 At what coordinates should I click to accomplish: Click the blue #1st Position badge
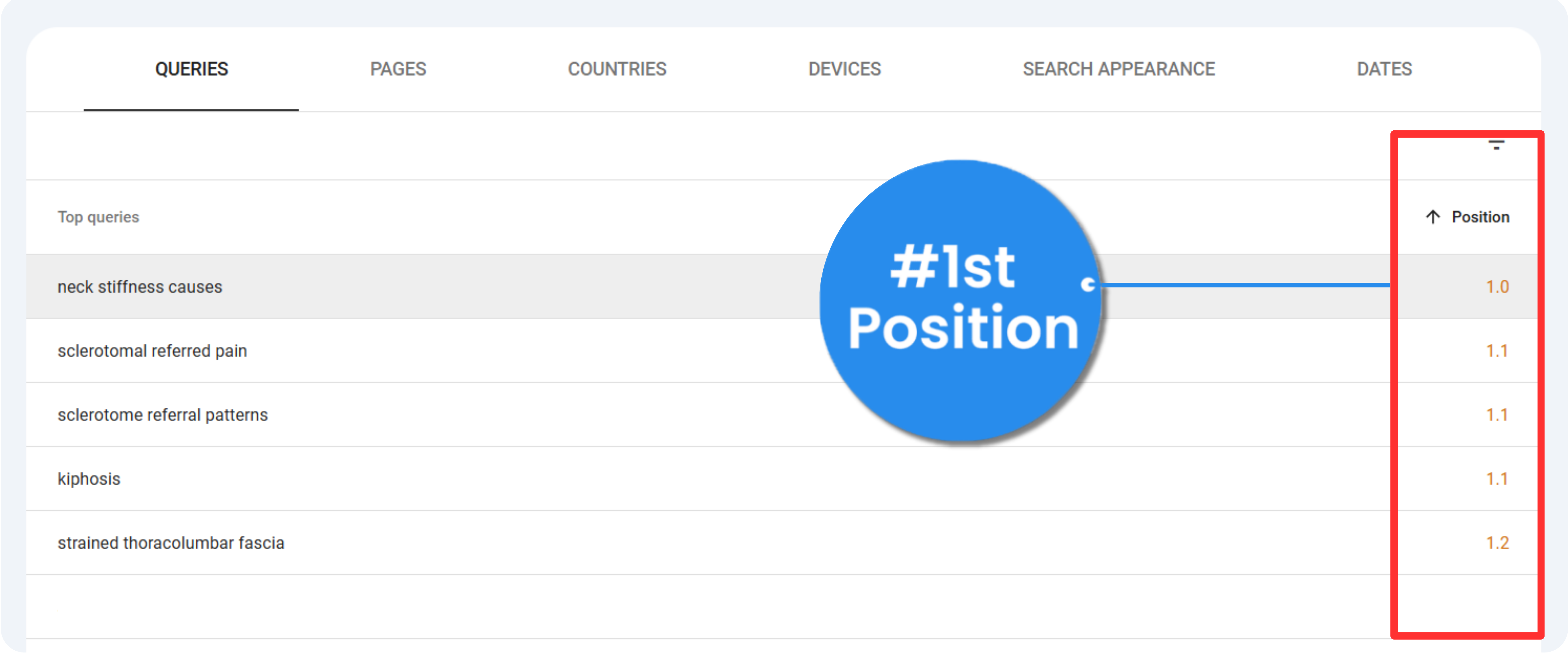coord(961,301)
